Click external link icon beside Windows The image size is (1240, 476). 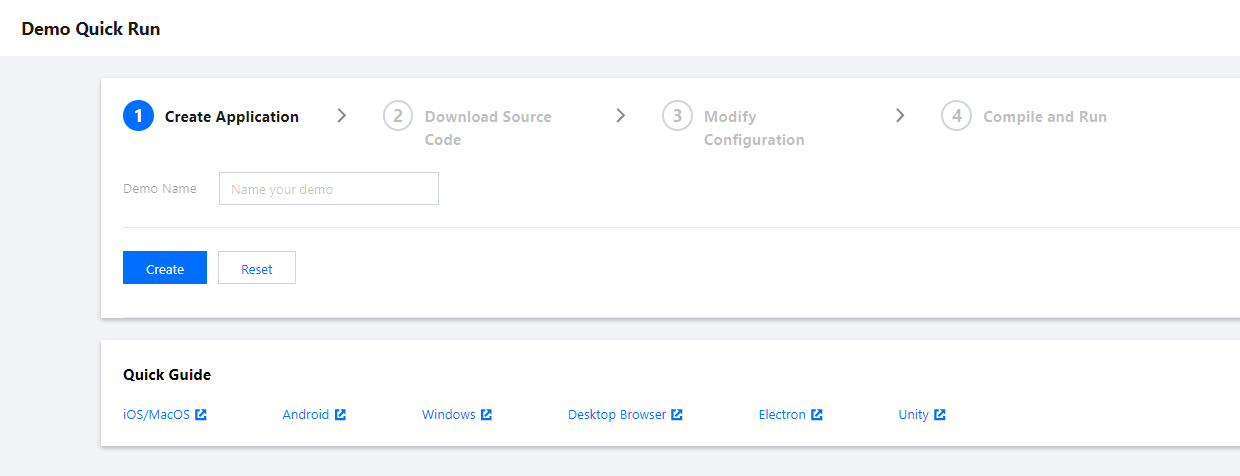(x=487, y=415)
